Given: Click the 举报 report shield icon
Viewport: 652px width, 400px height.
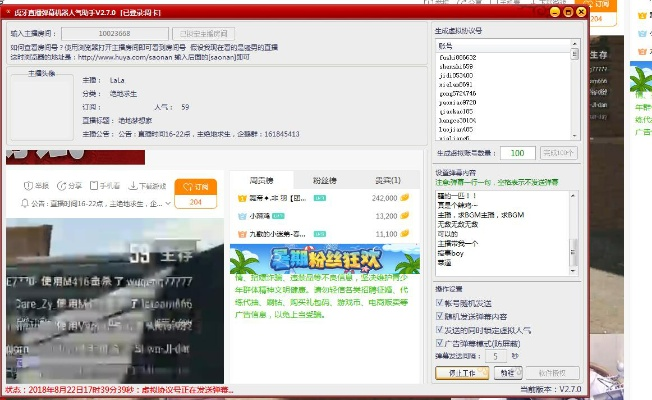Looking at the screenshot, I should click(28, 186).
